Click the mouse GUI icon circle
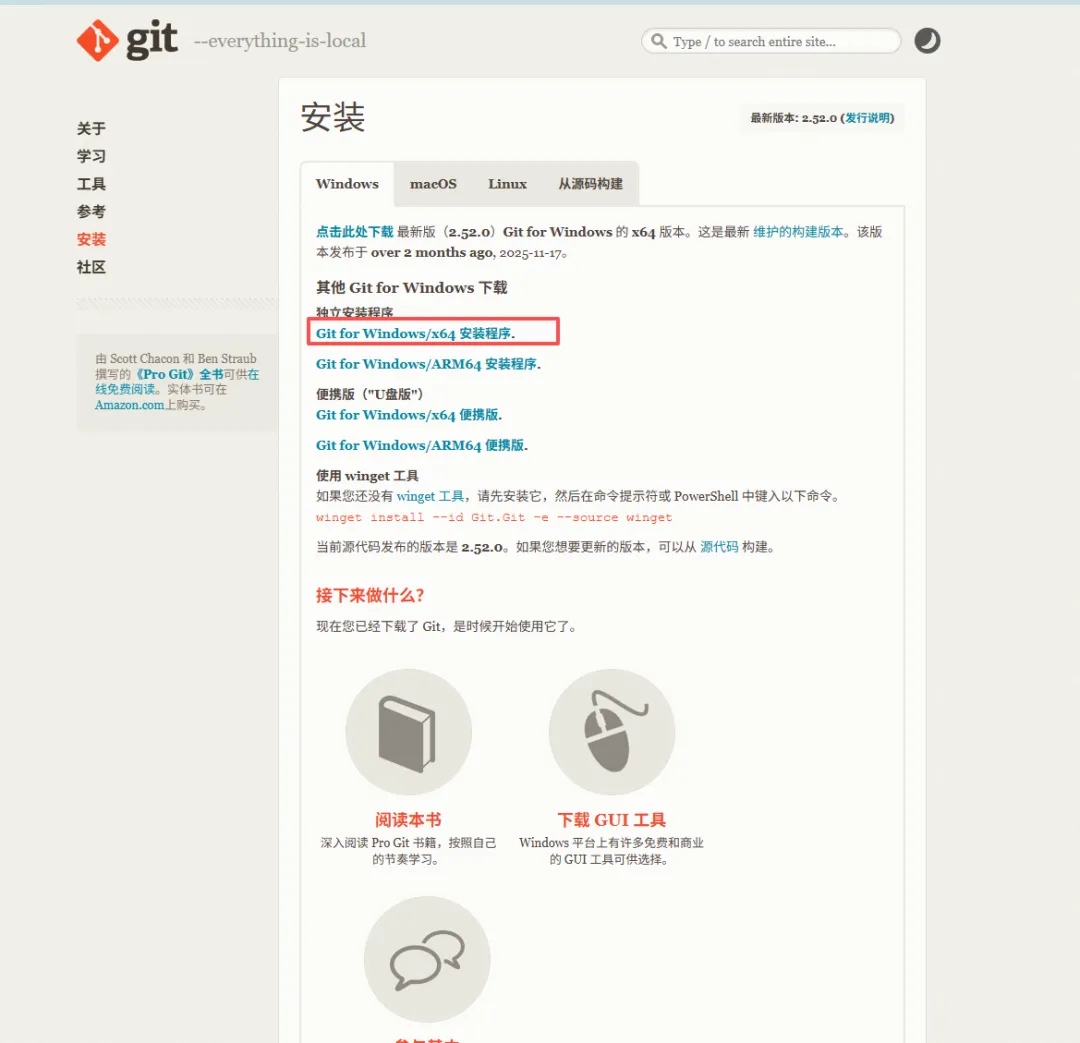This screenshot has height=1043, width=1080. [x=612, y=732]
